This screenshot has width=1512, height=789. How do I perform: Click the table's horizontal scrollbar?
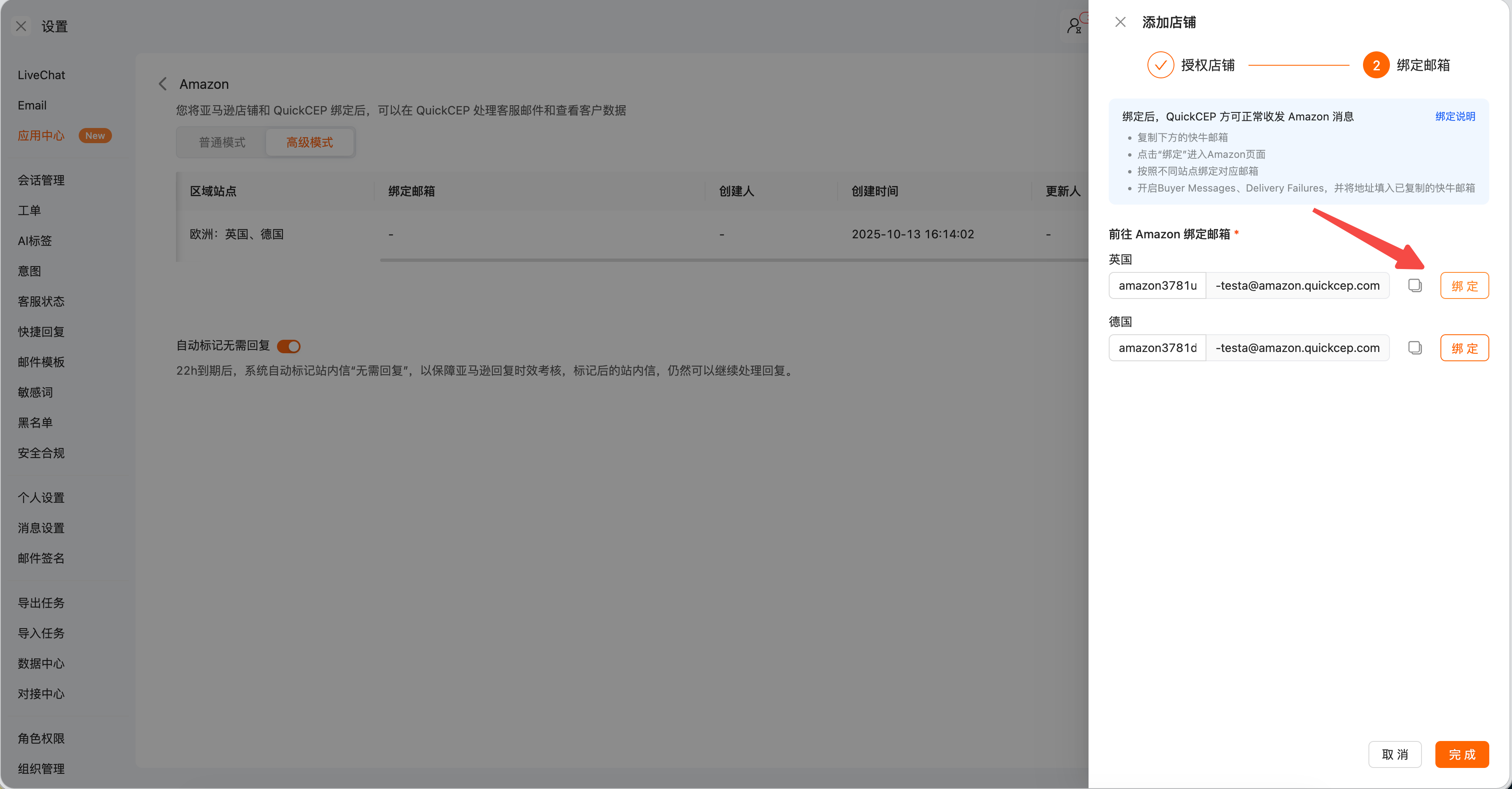[734, 259]
